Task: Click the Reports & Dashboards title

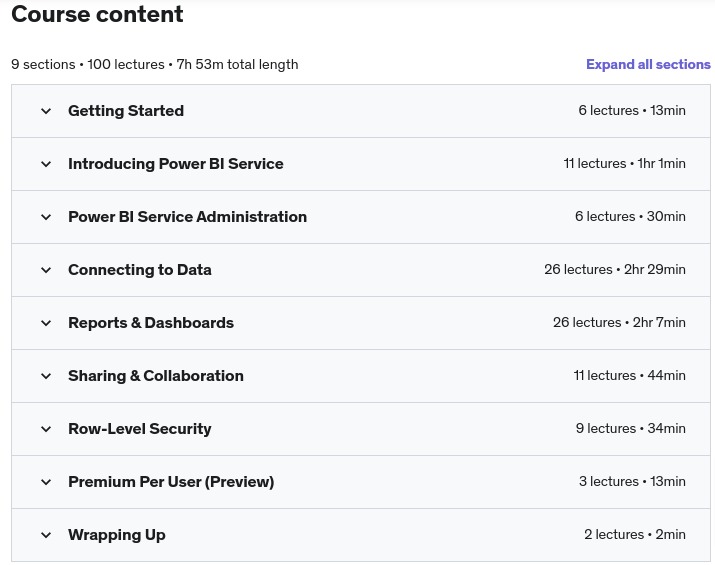Action: coord(151,323)
